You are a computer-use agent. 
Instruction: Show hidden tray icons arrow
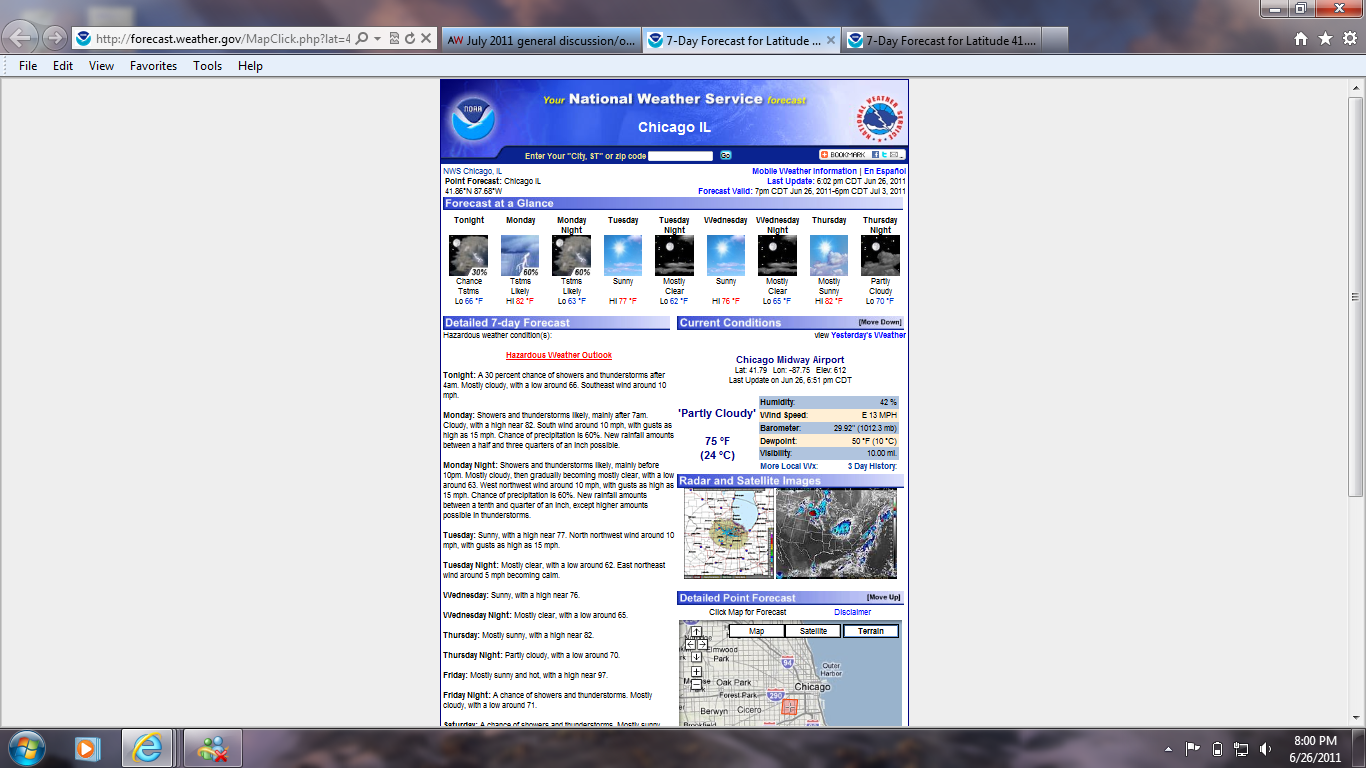(1168, 748)
